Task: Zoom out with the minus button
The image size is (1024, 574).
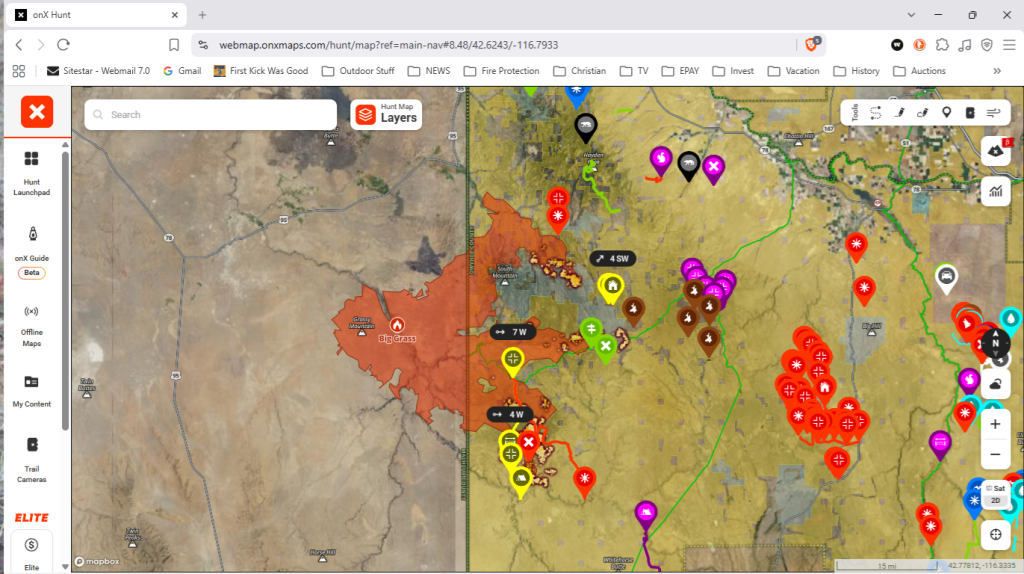Action: 995,454
